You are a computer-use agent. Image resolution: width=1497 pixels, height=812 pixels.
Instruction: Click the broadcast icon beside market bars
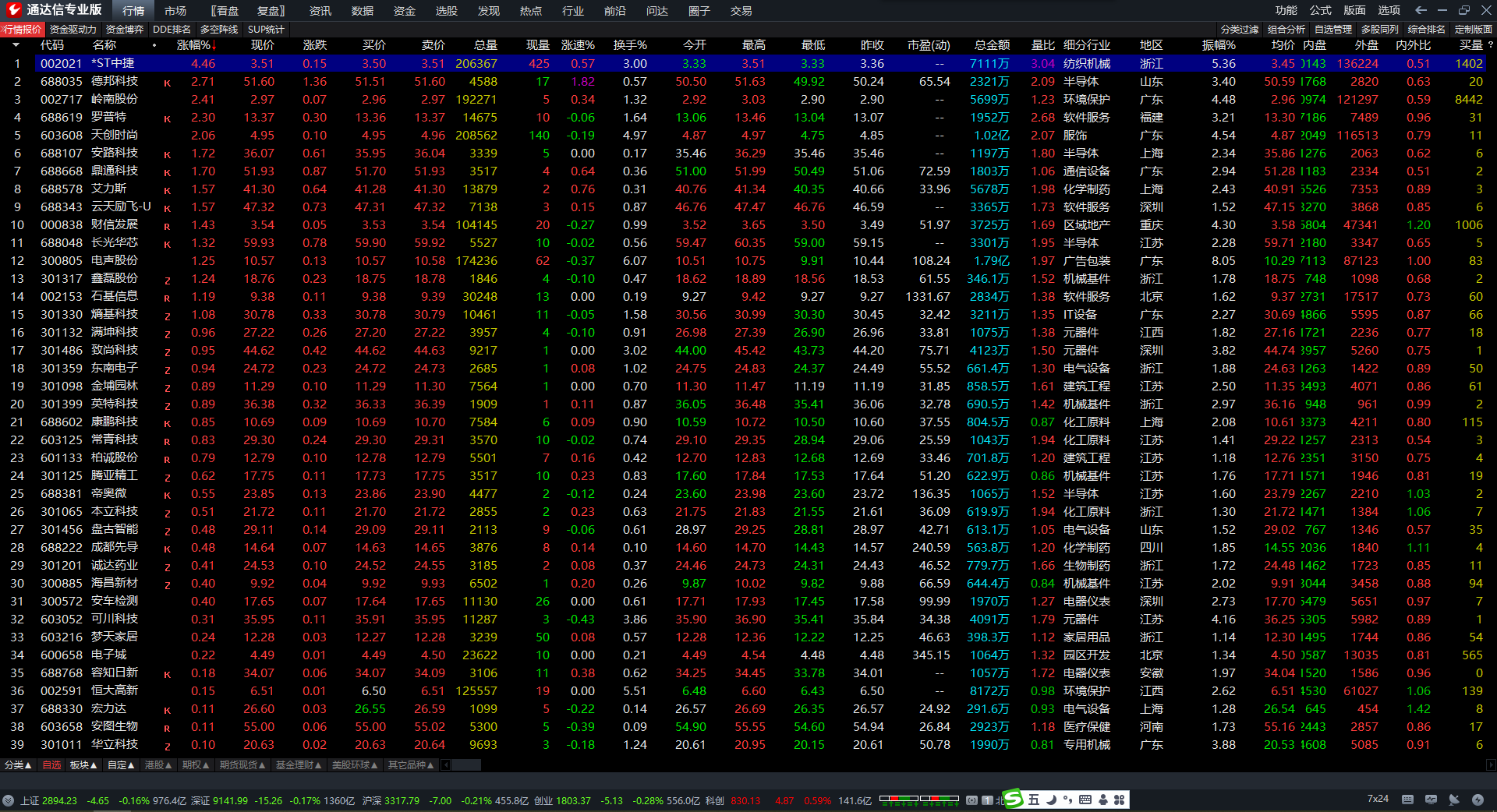(x=971, y=800)
